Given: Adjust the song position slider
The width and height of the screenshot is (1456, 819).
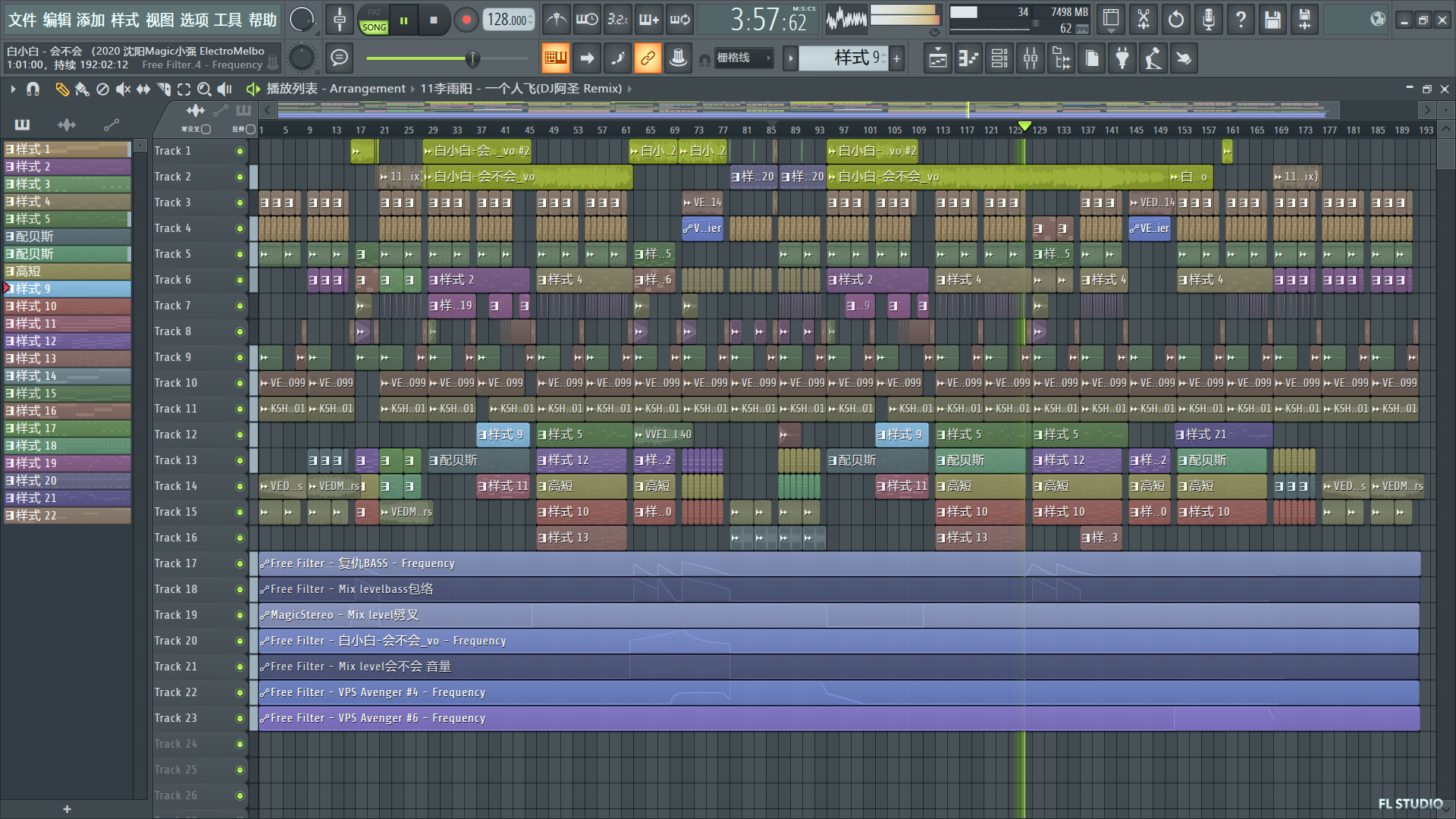Looking at the screenshot, I should click(447, 58).
